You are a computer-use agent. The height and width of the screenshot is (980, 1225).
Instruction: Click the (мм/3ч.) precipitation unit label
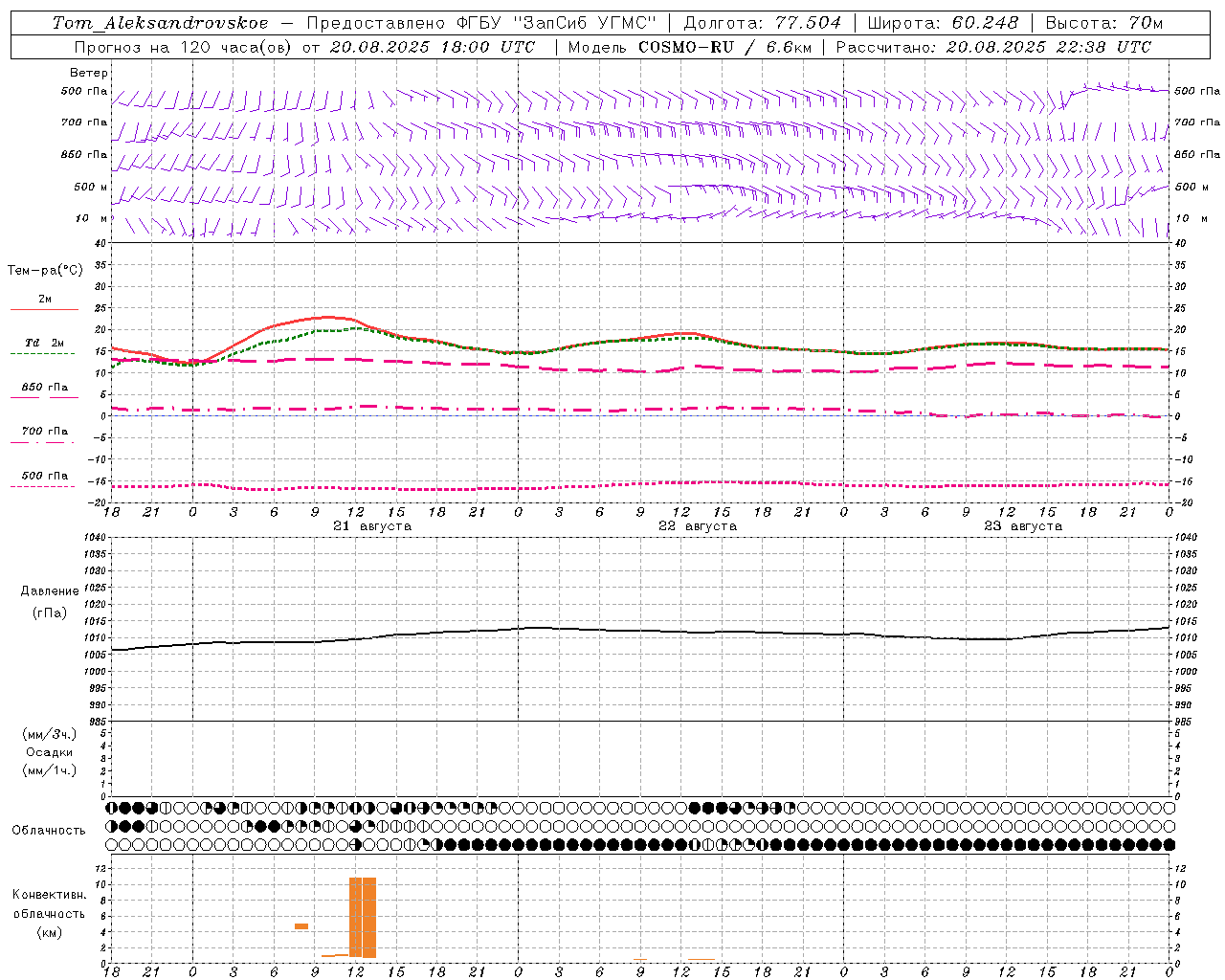point(50,735)
